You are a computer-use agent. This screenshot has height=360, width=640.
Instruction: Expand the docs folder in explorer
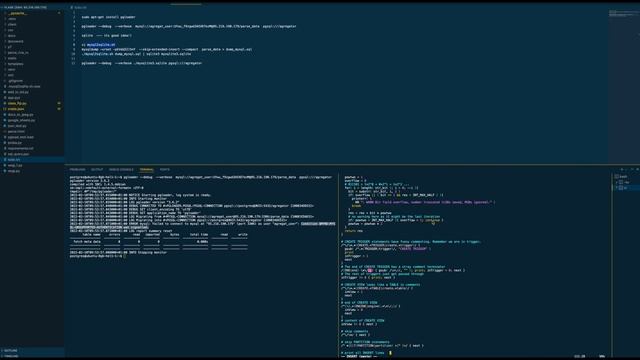click(x=12, y=36)
